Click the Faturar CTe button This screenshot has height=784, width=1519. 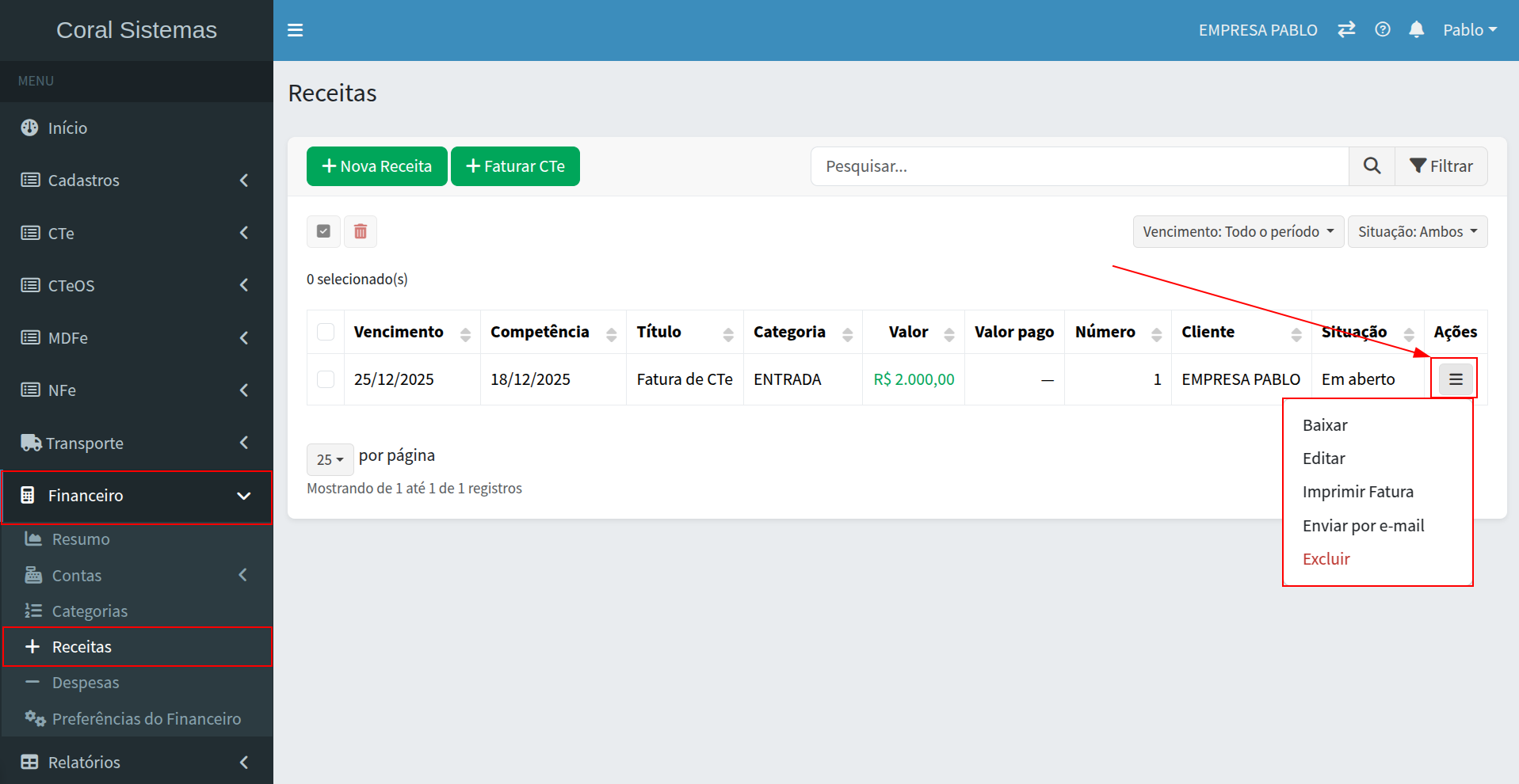coord(515,166)
